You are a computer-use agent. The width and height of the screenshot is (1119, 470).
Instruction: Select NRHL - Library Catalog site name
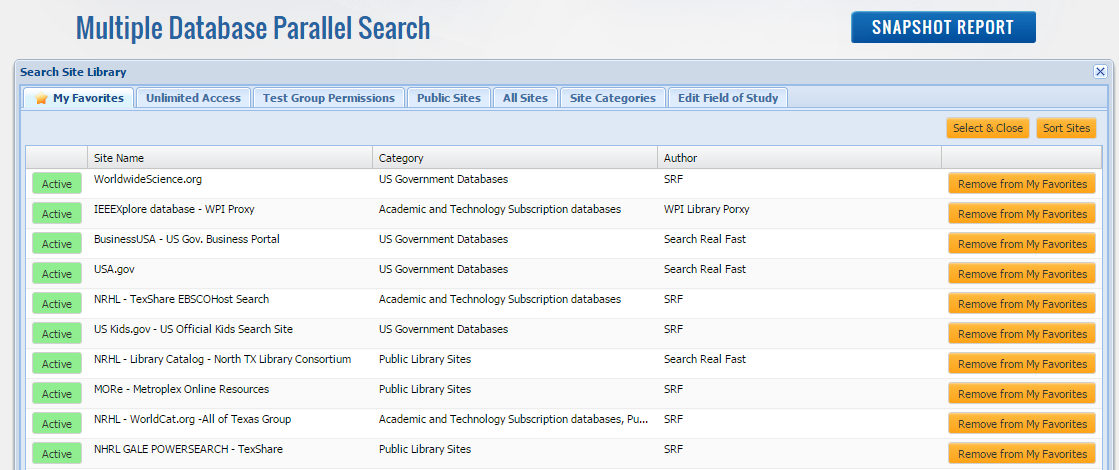pyautogui.click(x=223, y=359)
